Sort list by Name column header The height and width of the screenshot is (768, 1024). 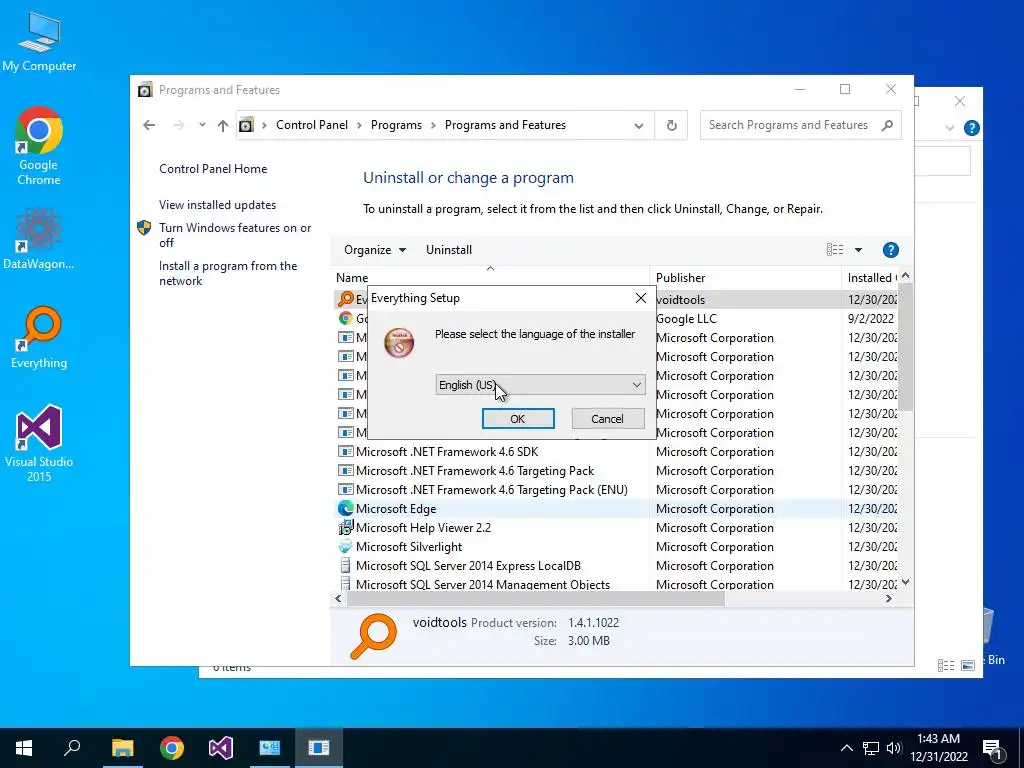click(x=490, y=278)
